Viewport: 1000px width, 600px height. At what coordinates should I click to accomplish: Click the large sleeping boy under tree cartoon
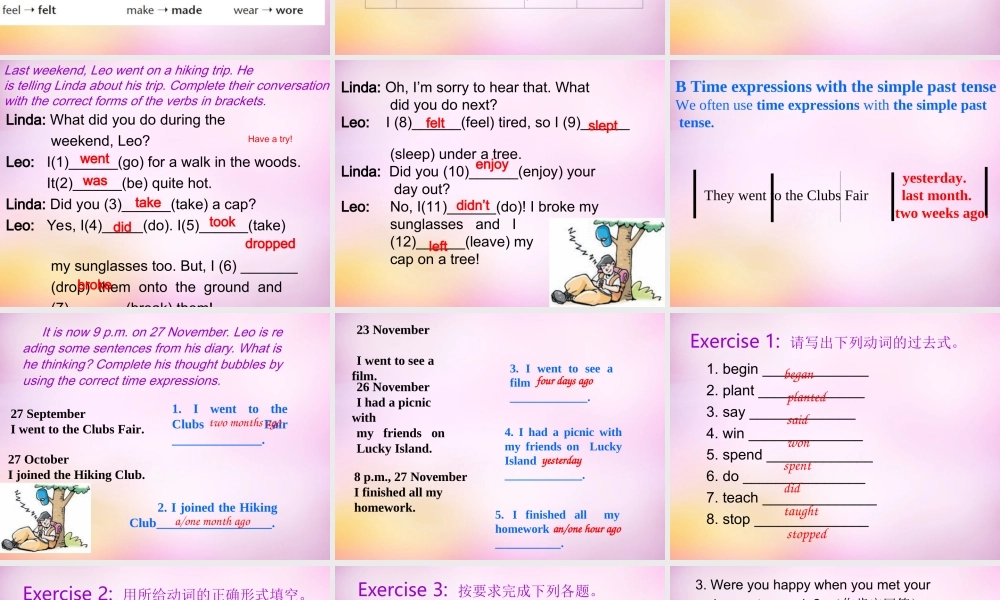tap(607, 263)
